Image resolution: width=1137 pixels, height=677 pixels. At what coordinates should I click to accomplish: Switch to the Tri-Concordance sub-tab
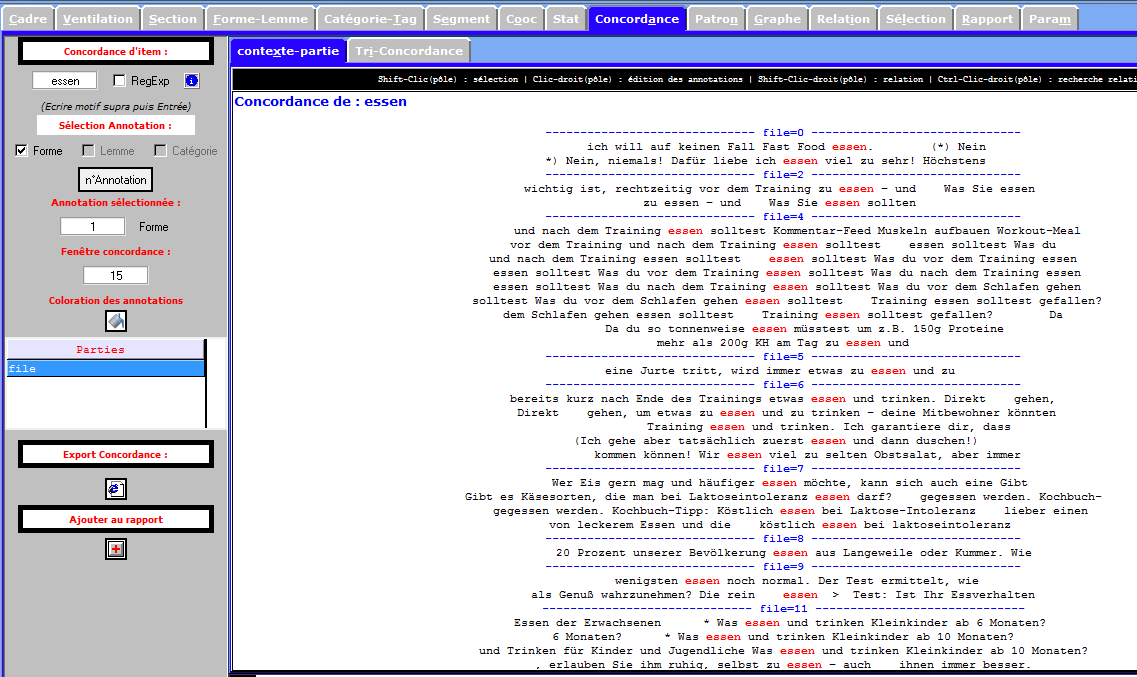pos(409,51)
